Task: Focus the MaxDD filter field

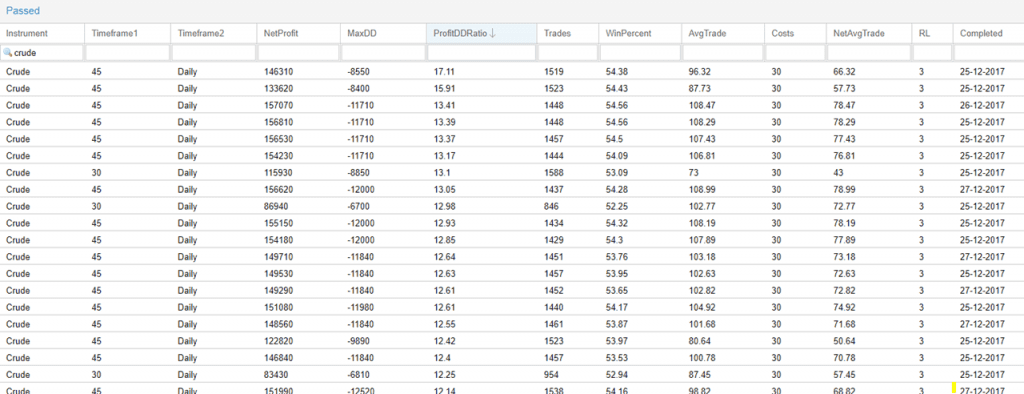Action: [383, 53]
